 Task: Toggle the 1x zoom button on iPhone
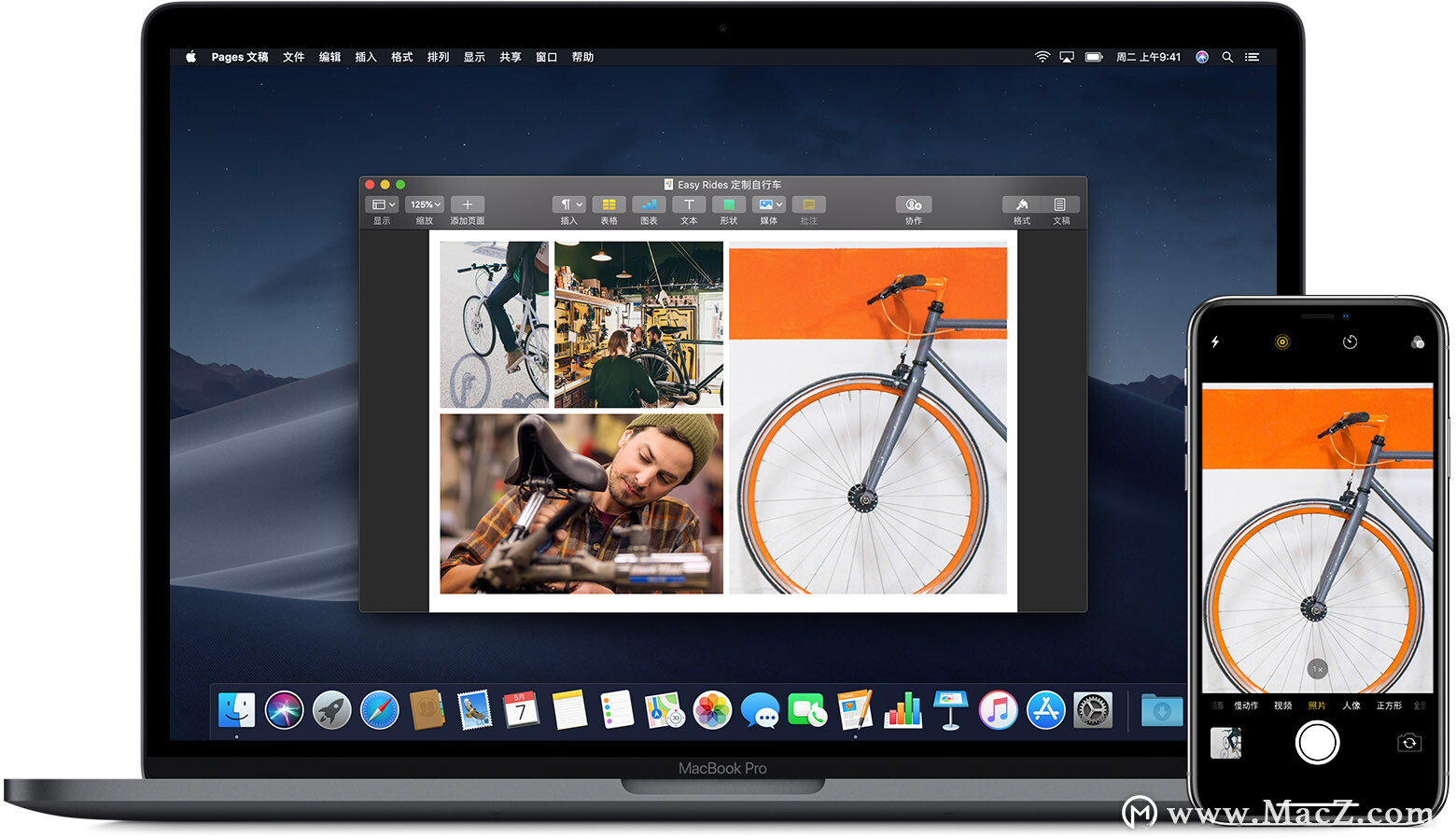[x=1317, y=669]
